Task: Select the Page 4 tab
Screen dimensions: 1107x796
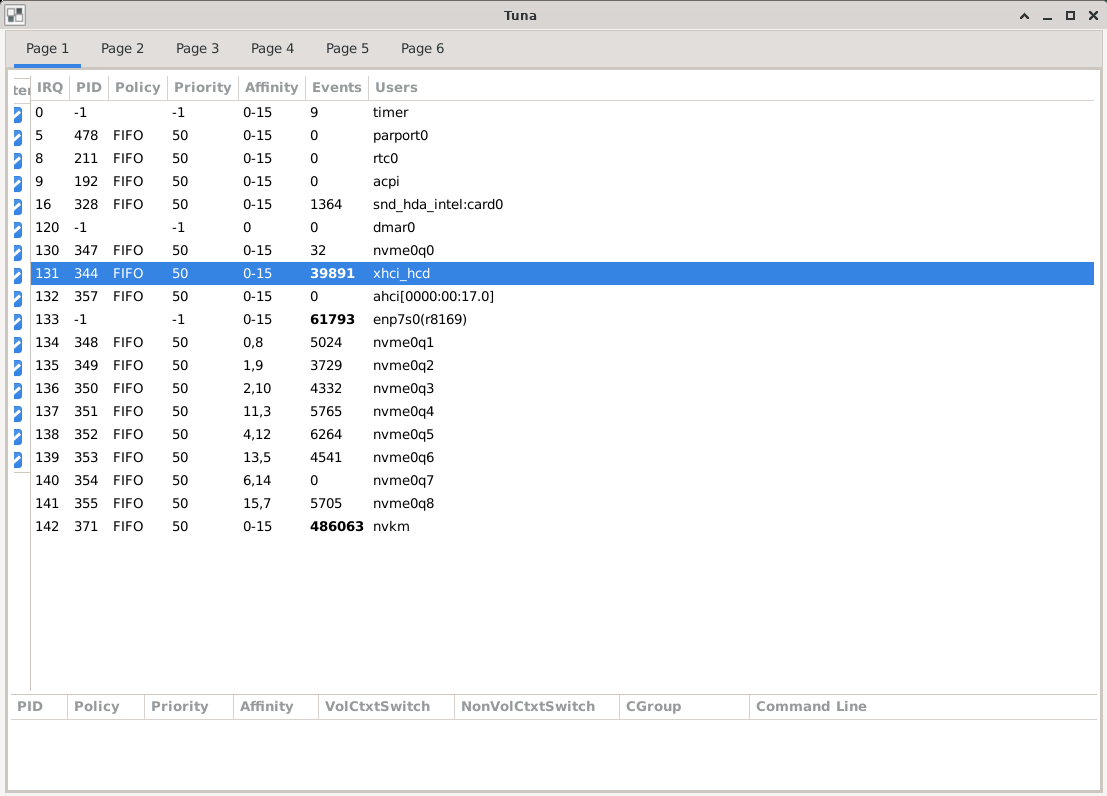Action: pos(272,49)
